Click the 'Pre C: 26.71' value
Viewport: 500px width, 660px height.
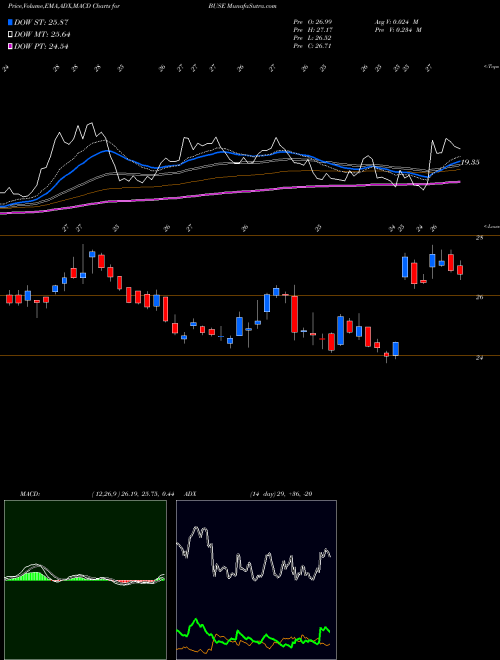(314, 46)
